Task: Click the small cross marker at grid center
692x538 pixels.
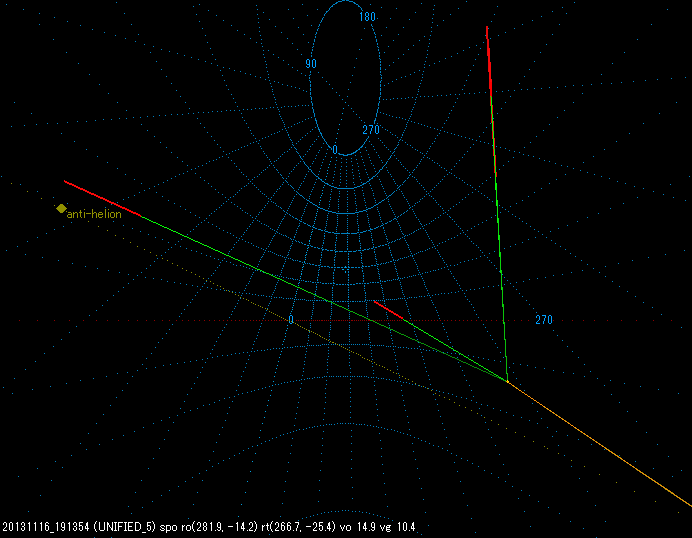Action: pos(346,269)
